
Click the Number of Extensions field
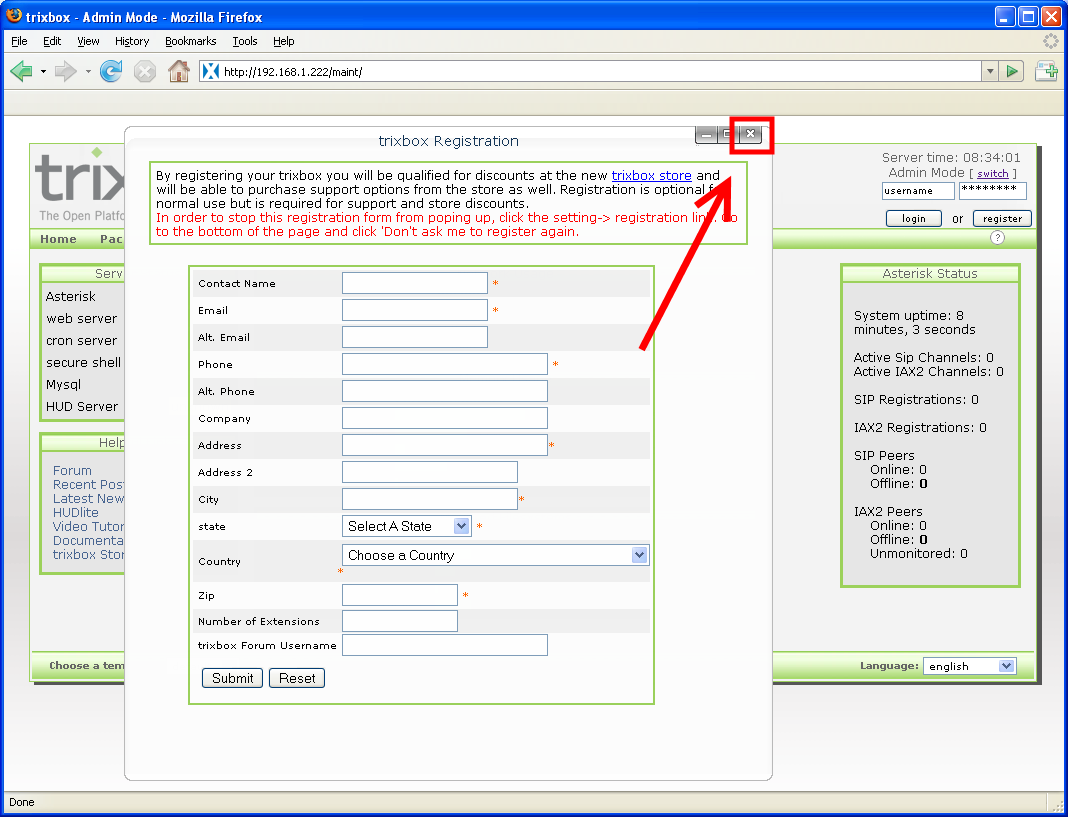(400, 621)
